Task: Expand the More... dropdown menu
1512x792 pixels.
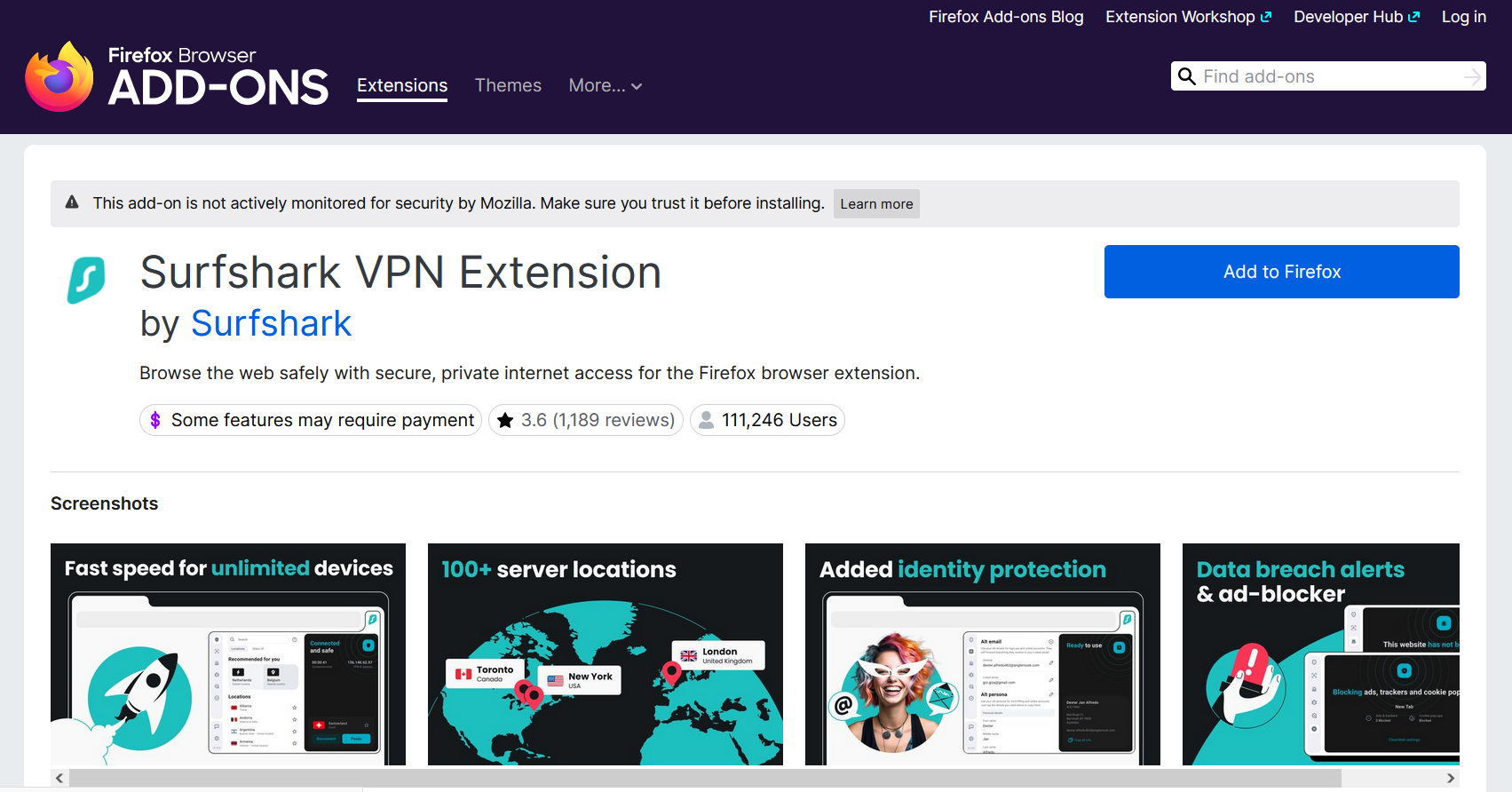Action: pyautogui.click(x=606, y=86)
